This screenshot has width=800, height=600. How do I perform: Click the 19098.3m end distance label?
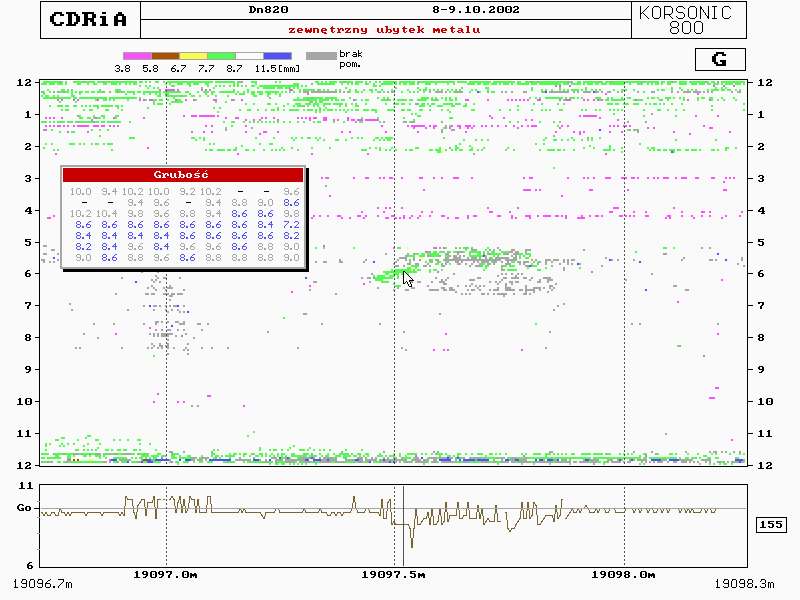click(744, 584)
